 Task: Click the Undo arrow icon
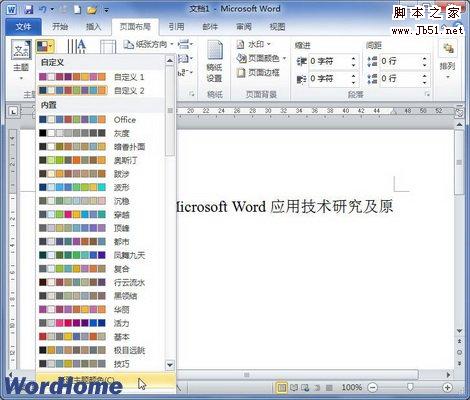click(43, 9)
